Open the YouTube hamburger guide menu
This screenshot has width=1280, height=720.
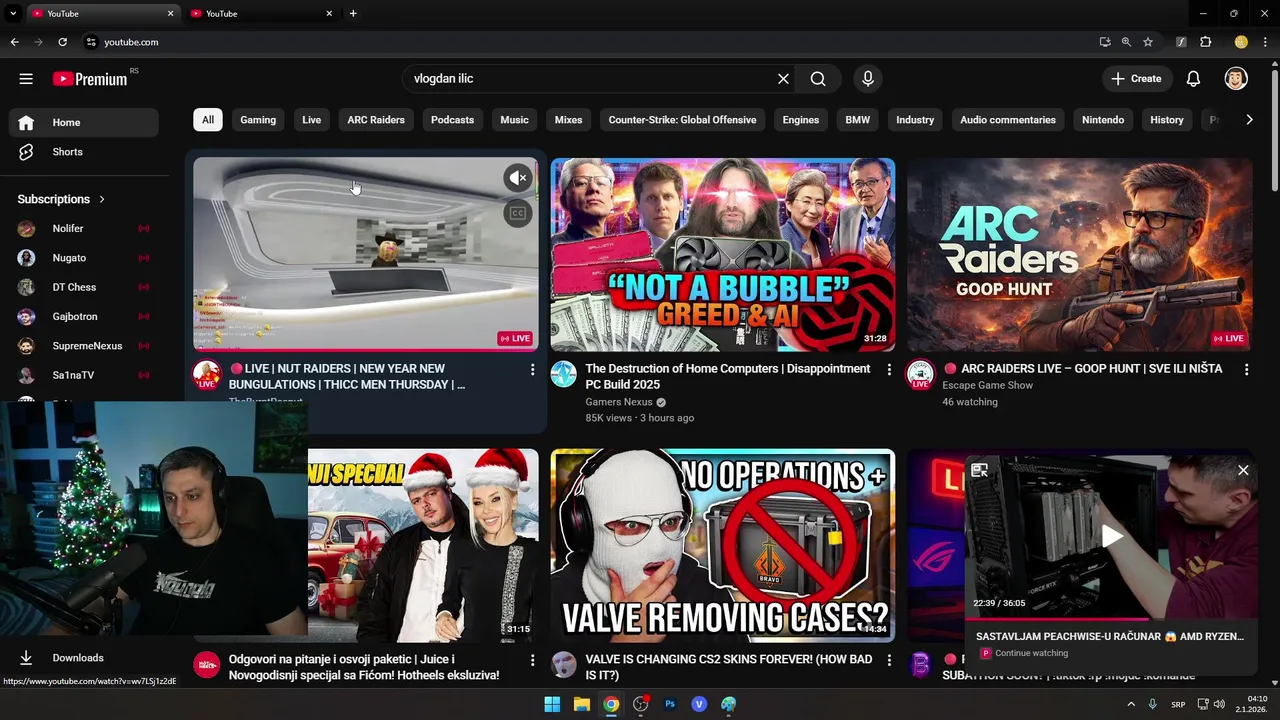tap(26, 79)
